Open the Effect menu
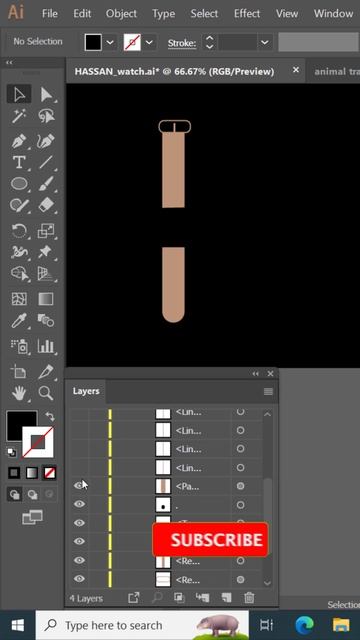The height and width of the screenshot is (640, 360). [x=247, y=13]
